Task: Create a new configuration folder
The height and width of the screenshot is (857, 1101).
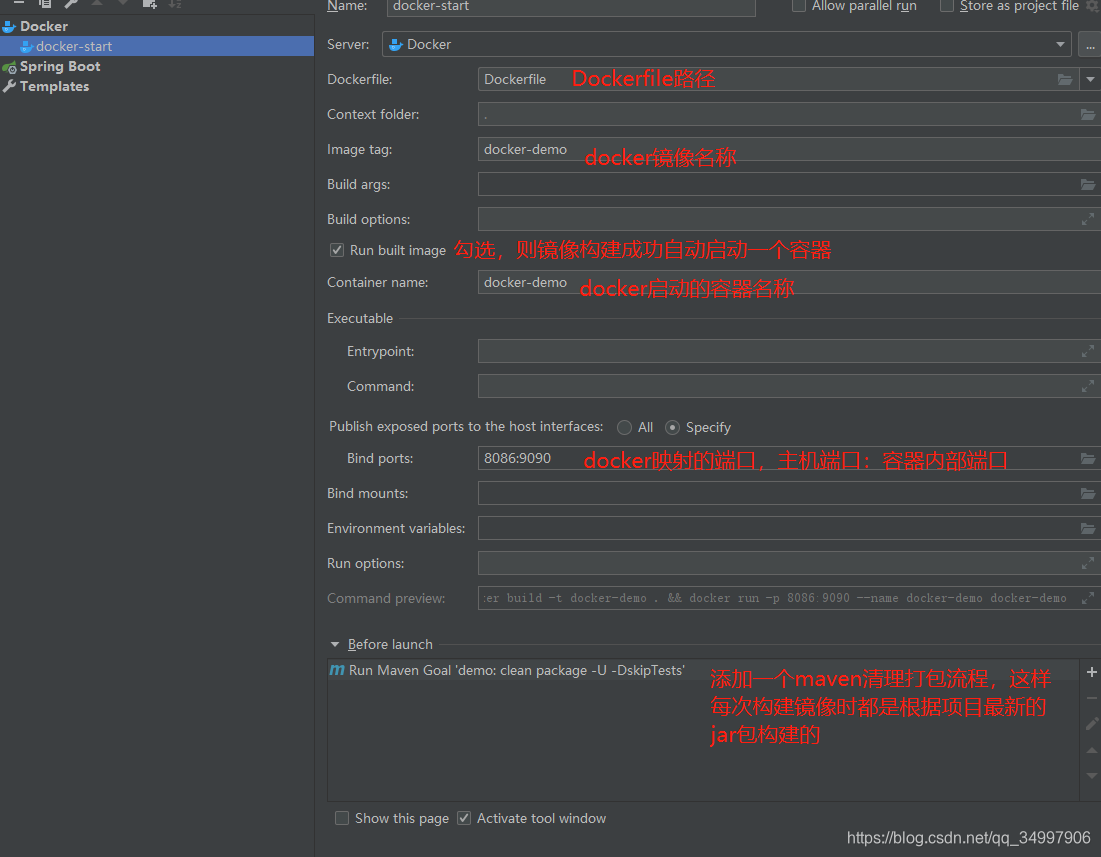Action: point(148,4)
